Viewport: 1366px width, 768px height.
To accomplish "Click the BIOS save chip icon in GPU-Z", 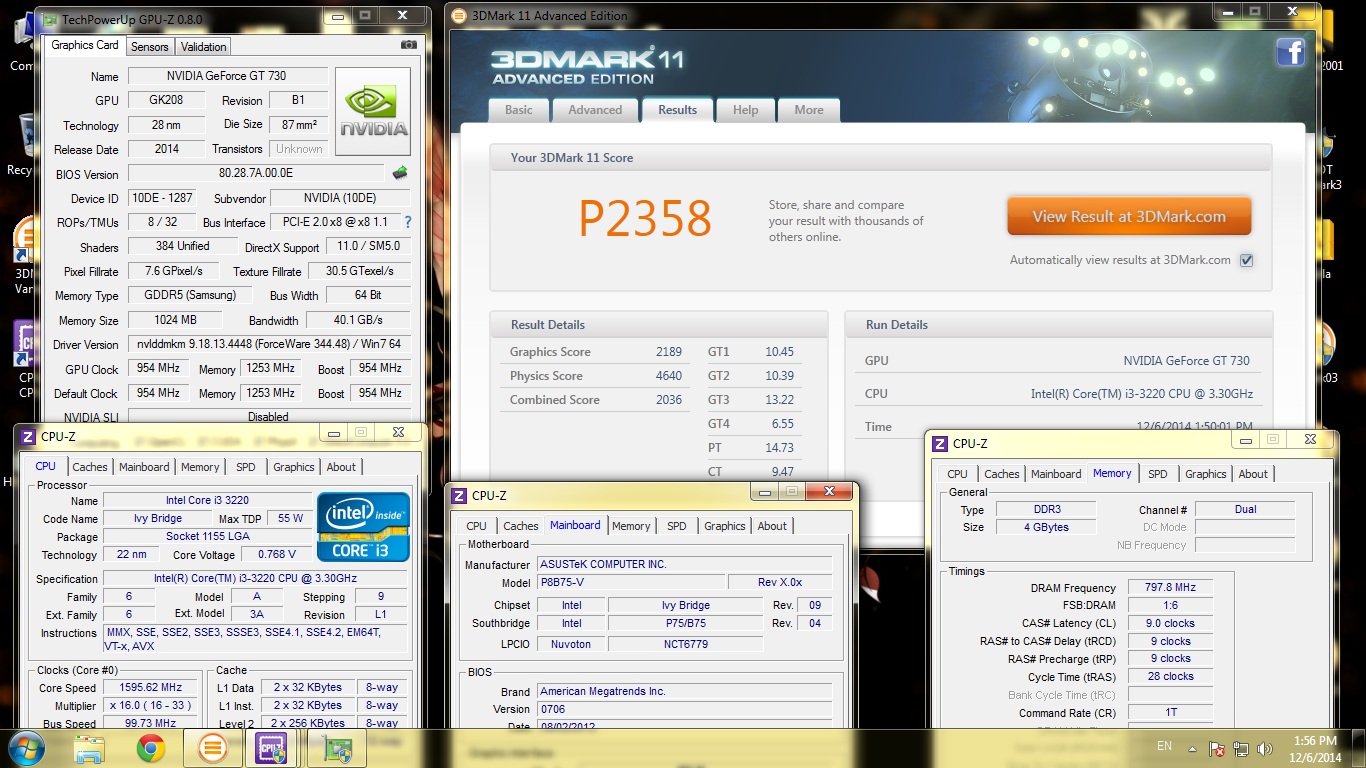I will tap(400, 173).
